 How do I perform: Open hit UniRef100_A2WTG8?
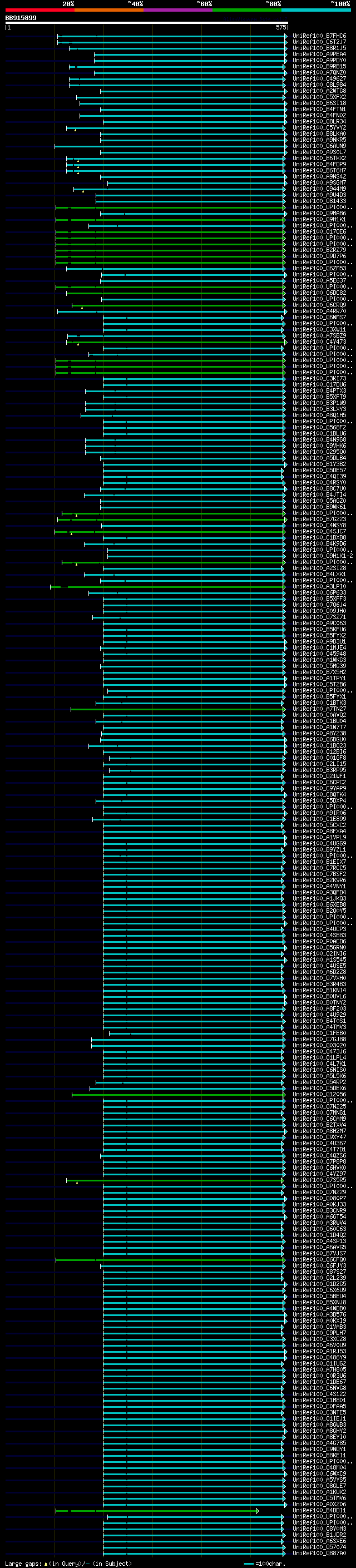tap(319, 91)
